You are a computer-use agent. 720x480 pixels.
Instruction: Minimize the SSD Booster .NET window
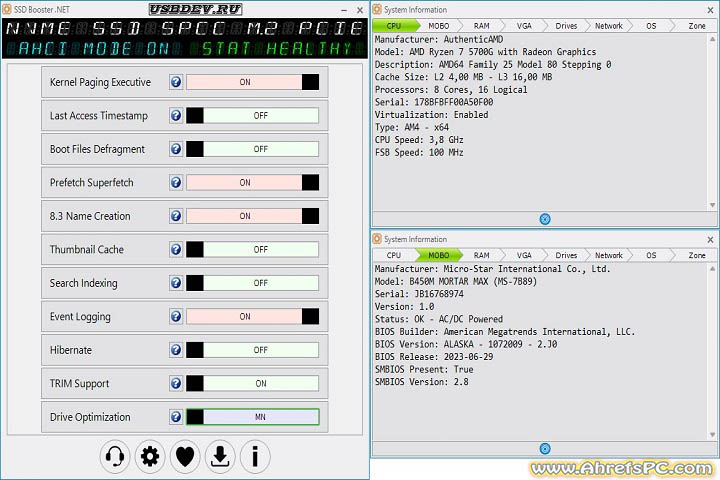coord(344,10)
